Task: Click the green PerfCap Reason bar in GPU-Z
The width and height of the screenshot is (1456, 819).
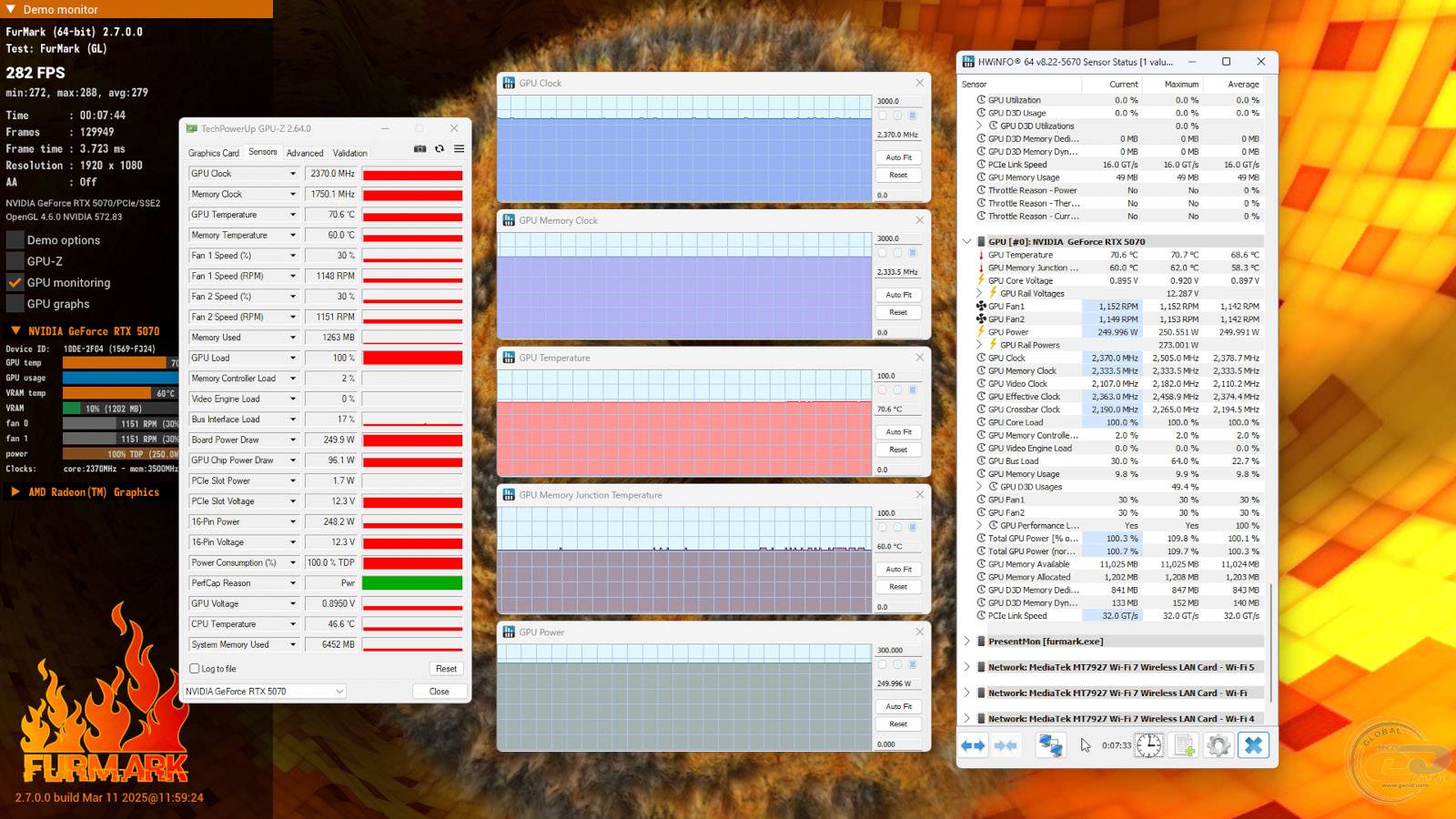Action: (x=412, y=583)
